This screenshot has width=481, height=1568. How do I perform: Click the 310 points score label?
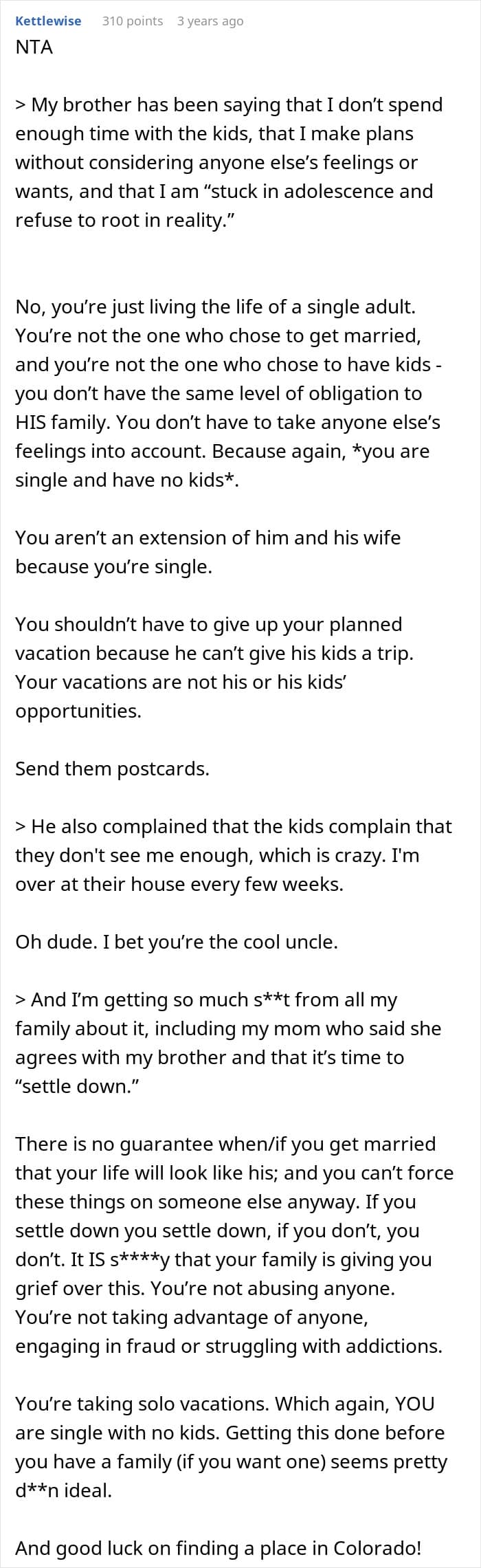tap(133, 21)
